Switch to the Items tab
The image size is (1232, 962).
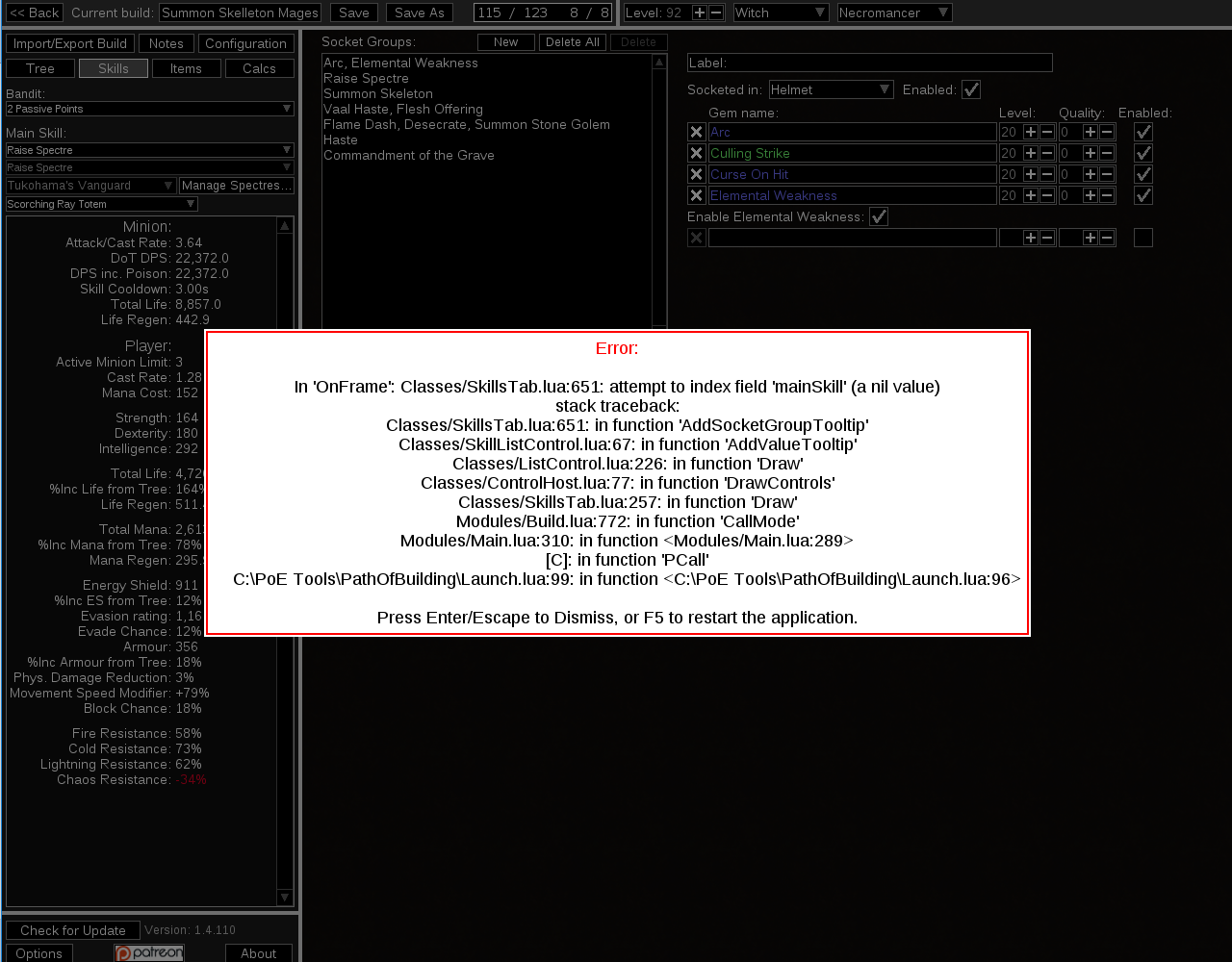pos(186,67)
